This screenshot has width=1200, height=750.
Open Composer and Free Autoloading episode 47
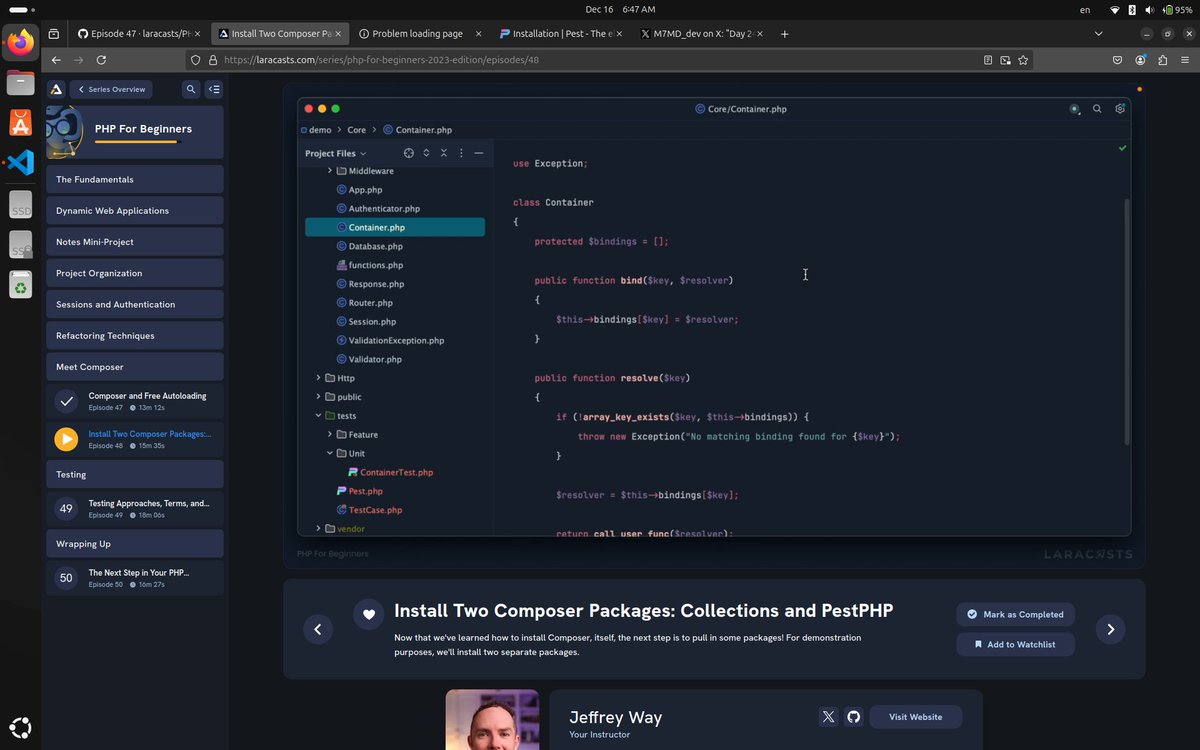click(135, 401)
